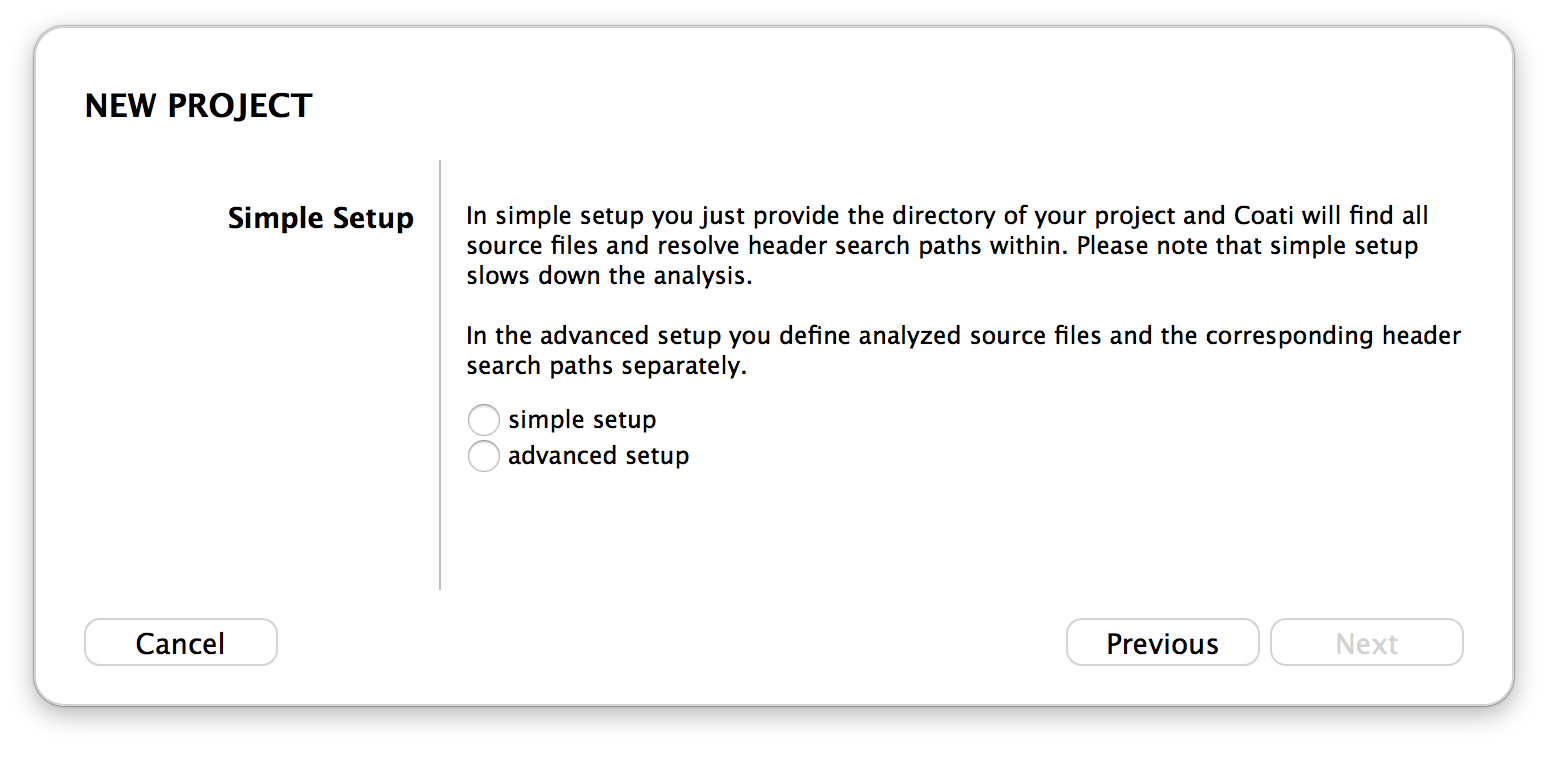Click "analyzed source files" in second paragraph
Image resolution: width=1568 pixels, height=768 pixels.
pyautogui.click(x=967, y=336)
